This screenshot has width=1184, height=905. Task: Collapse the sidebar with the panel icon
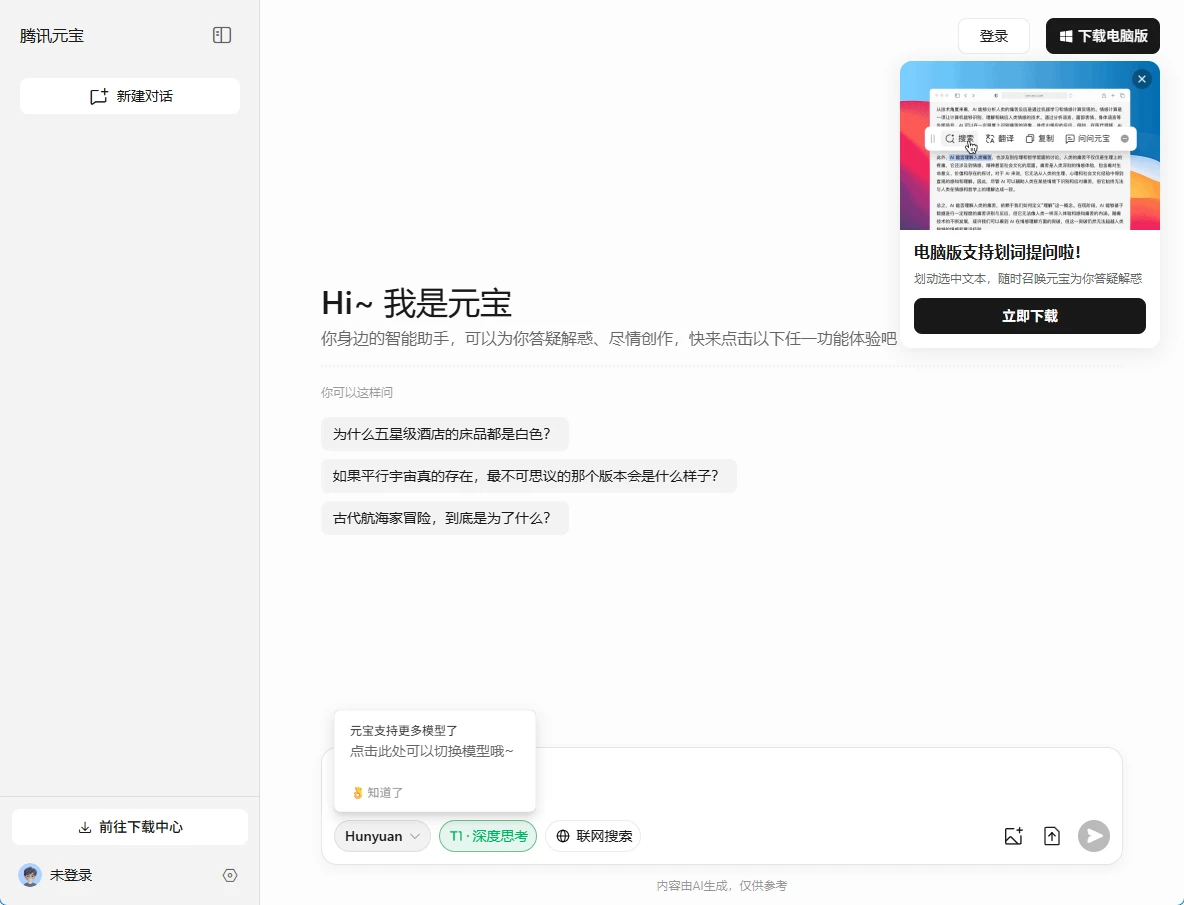222,36
